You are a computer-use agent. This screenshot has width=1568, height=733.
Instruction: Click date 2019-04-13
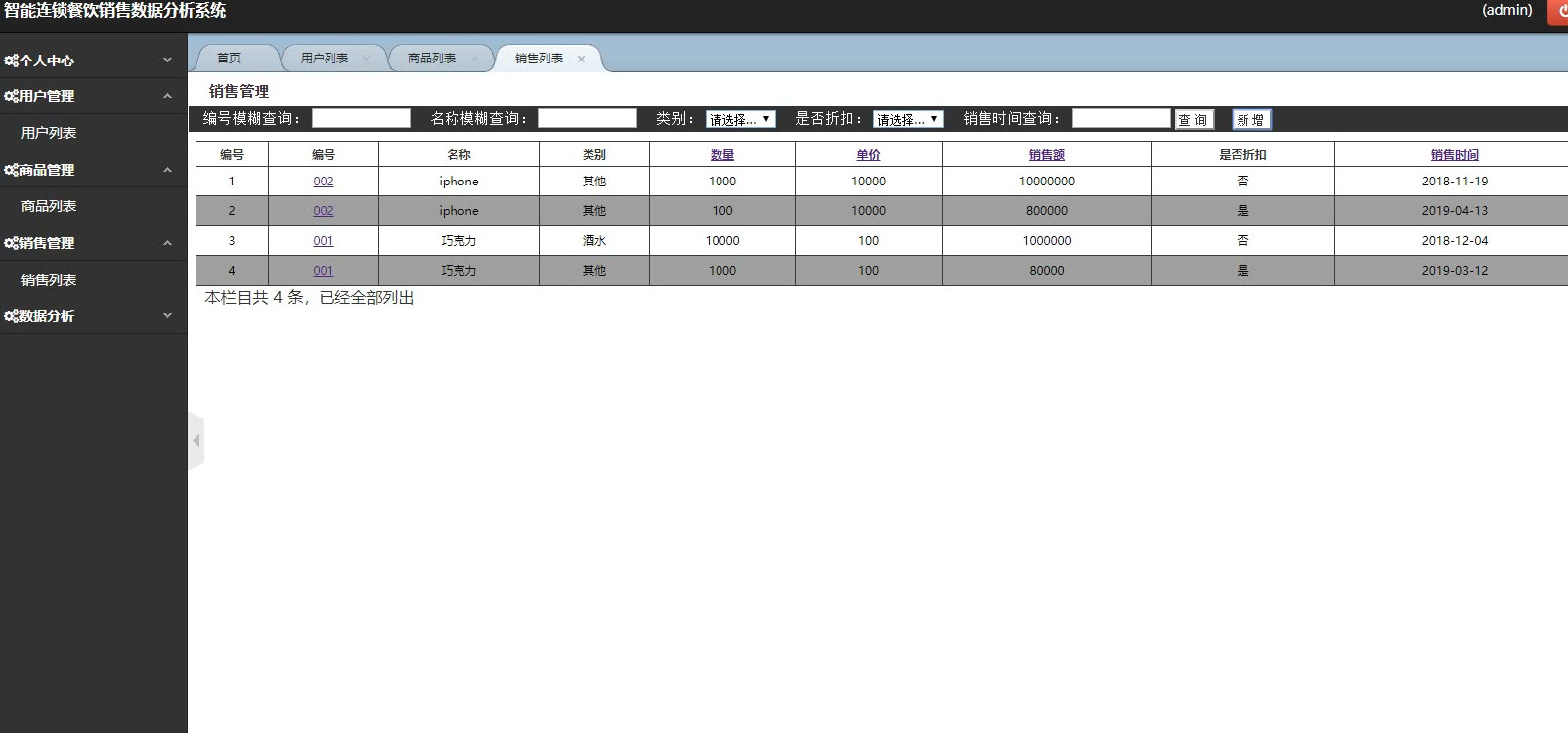1455,211
